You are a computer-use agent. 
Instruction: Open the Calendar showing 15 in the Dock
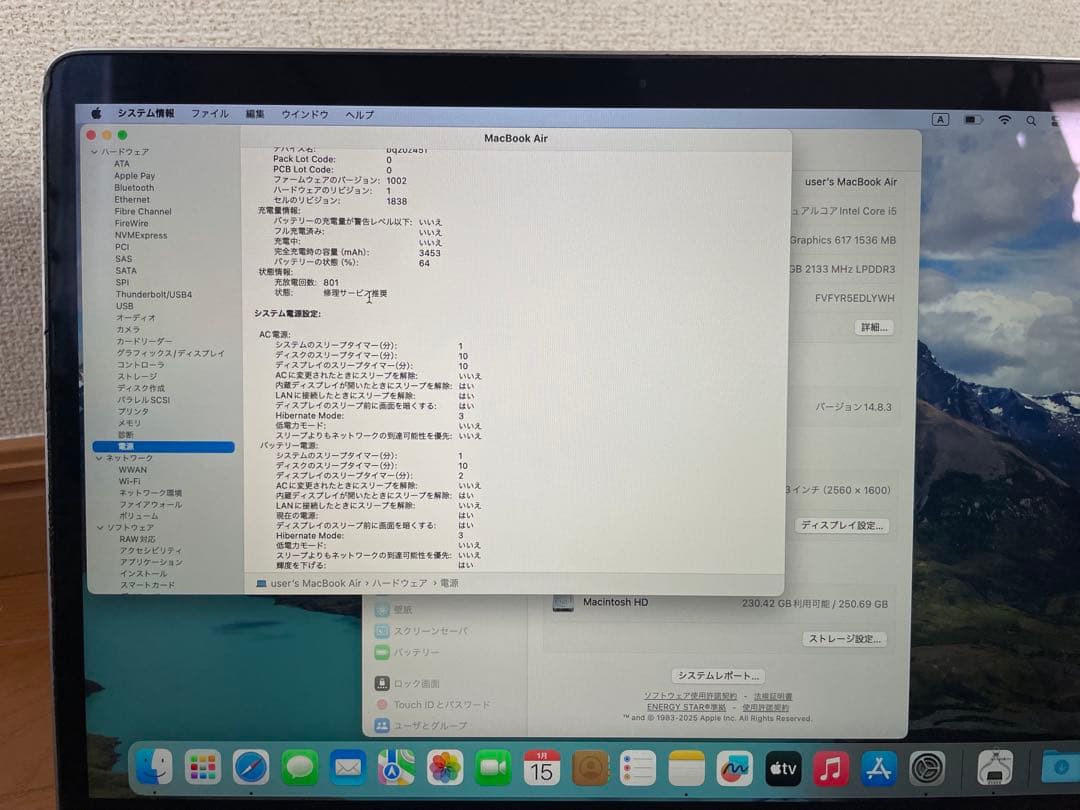coord(541,770)
